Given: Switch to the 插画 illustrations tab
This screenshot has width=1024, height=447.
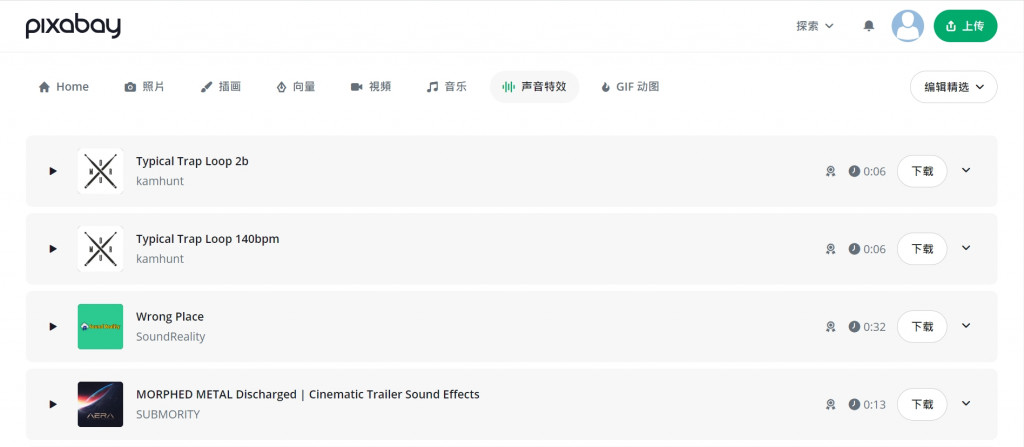Looking at the screenshot, I should pyautogui.click(x=221, y=87).
